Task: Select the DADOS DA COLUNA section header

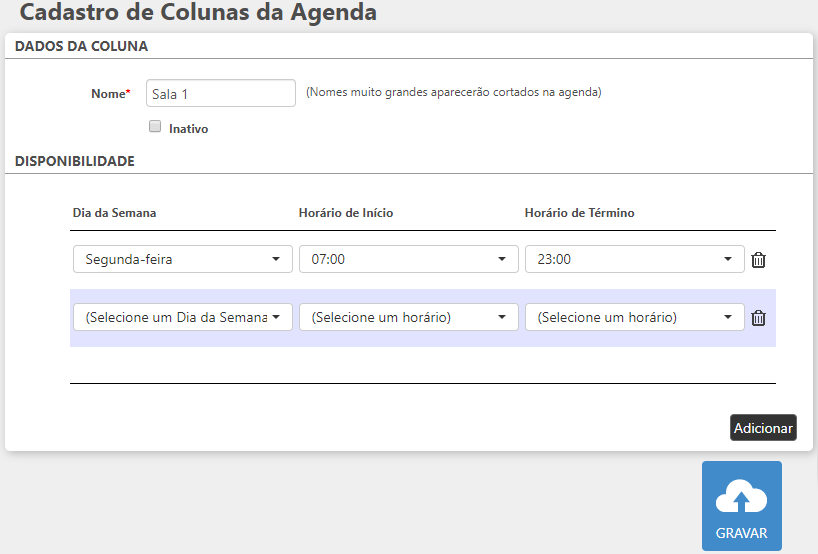Action: [x=81, y=46]
